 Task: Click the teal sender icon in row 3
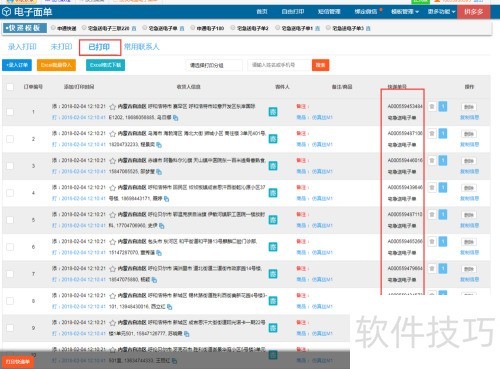273,166
